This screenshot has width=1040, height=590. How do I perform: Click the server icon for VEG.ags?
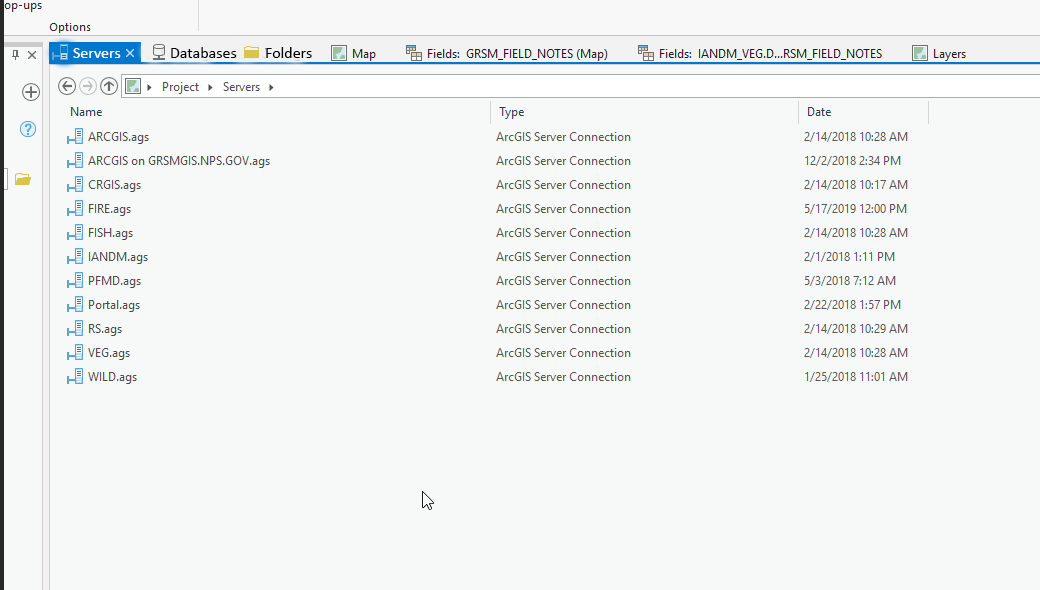pos(75,353)
